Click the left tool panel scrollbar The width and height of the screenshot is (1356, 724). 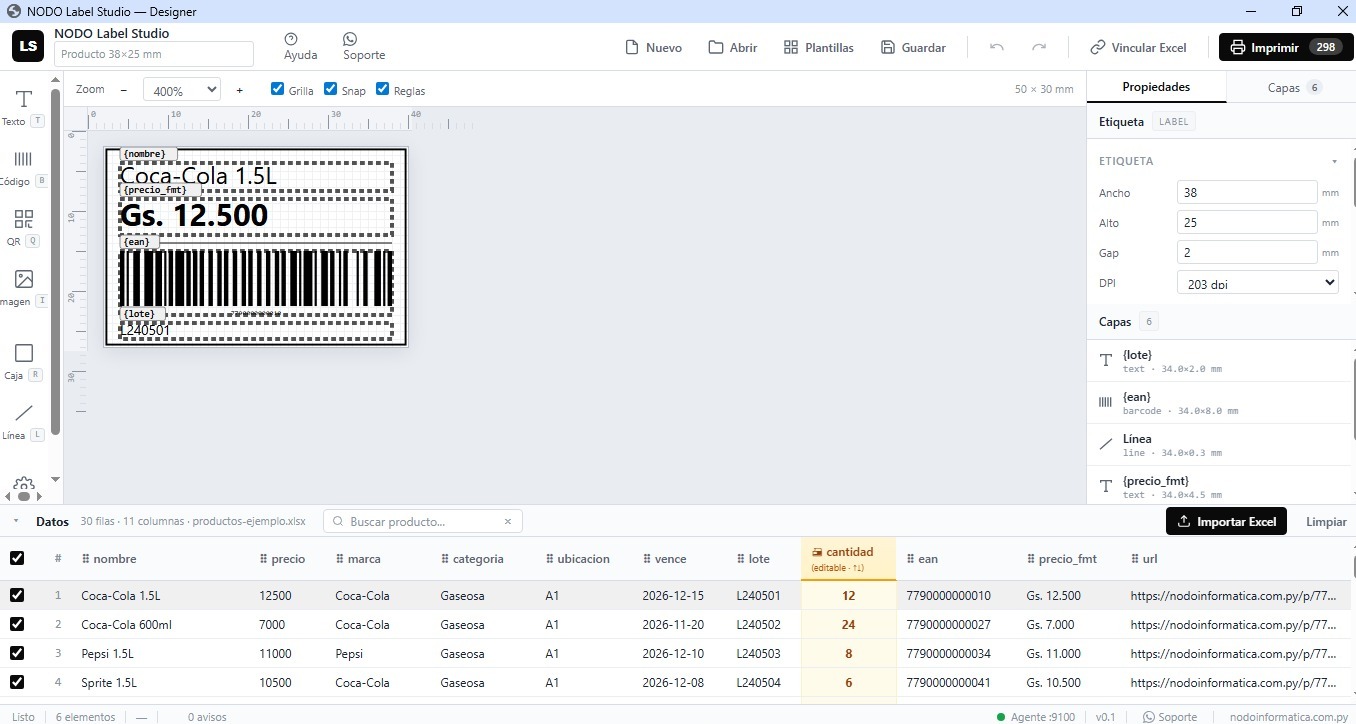coord(55,260)
